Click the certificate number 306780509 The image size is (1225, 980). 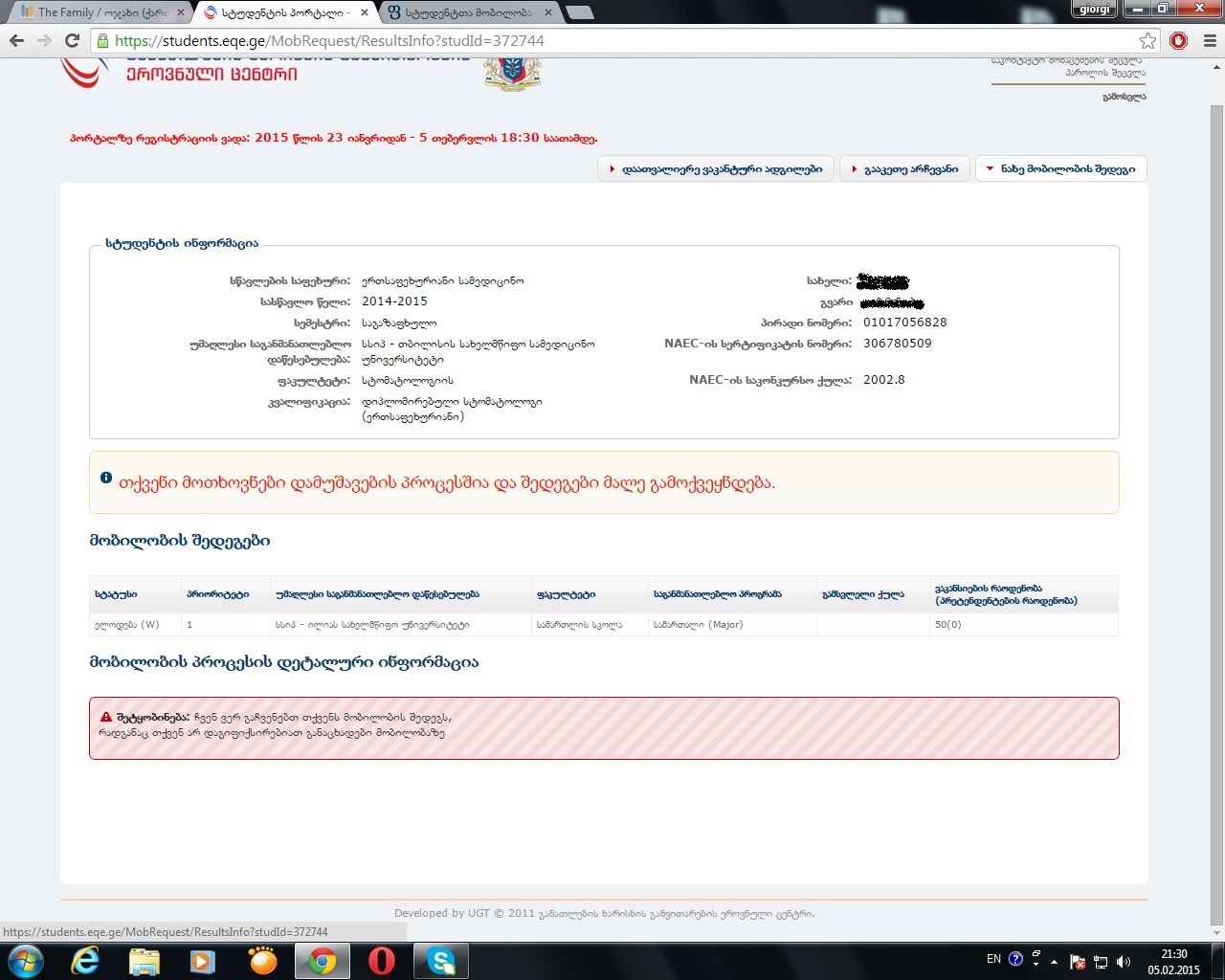point(897,344)
